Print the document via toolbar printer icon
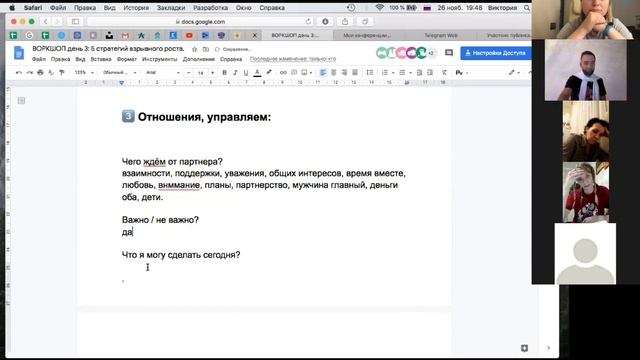The image size is (640, 360). [x=40, y=73]
